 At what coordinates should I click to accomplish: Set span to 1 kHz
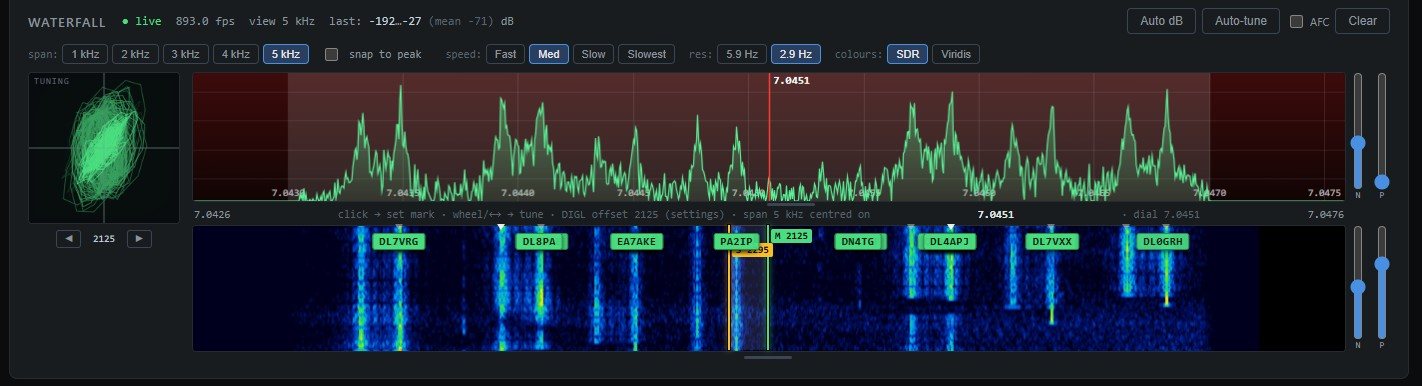coord(85,54)
